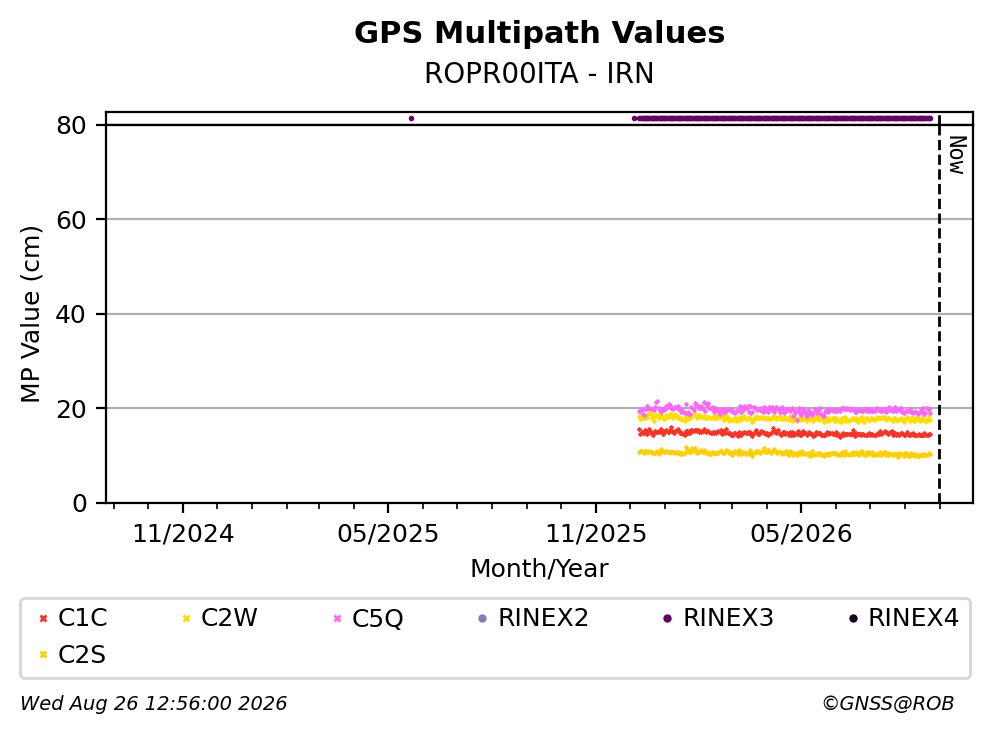Click the isolated RINEX3 dot near 05/2025
Viewport: 993px width, 734px height.
point(411,118)
